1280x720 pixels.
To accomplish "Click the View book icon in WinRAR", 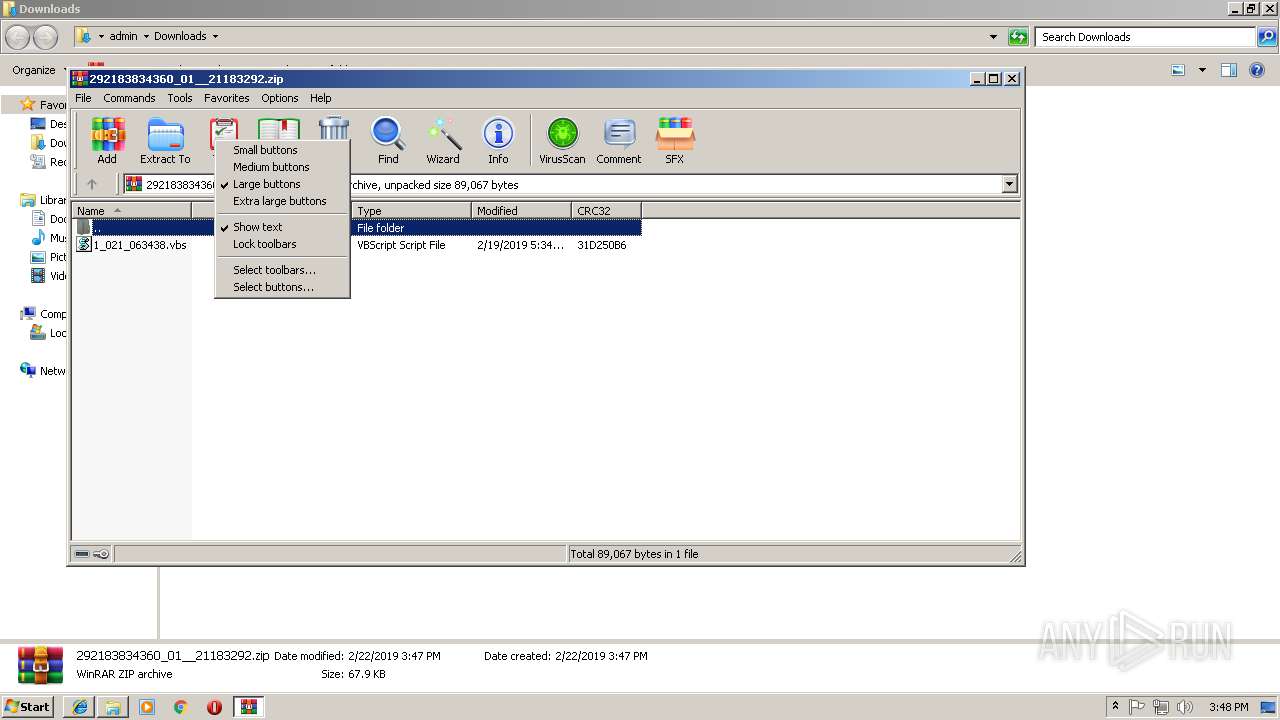I will pyautogui.click(x=278, y=129).
